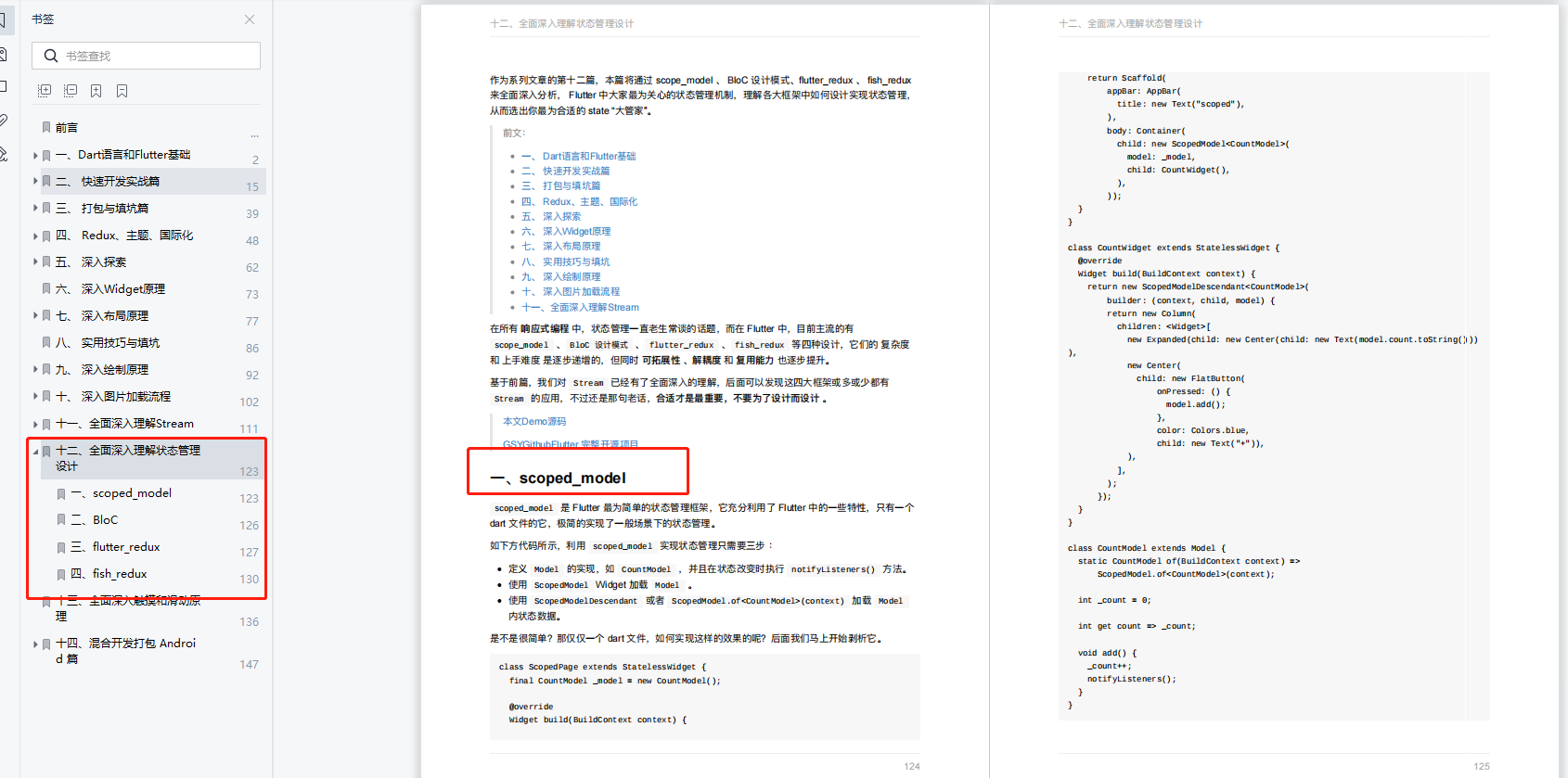Expand the 七、深入布局原理 bookmark
This screenshot has width=1568, height=778.
(36, 316)
